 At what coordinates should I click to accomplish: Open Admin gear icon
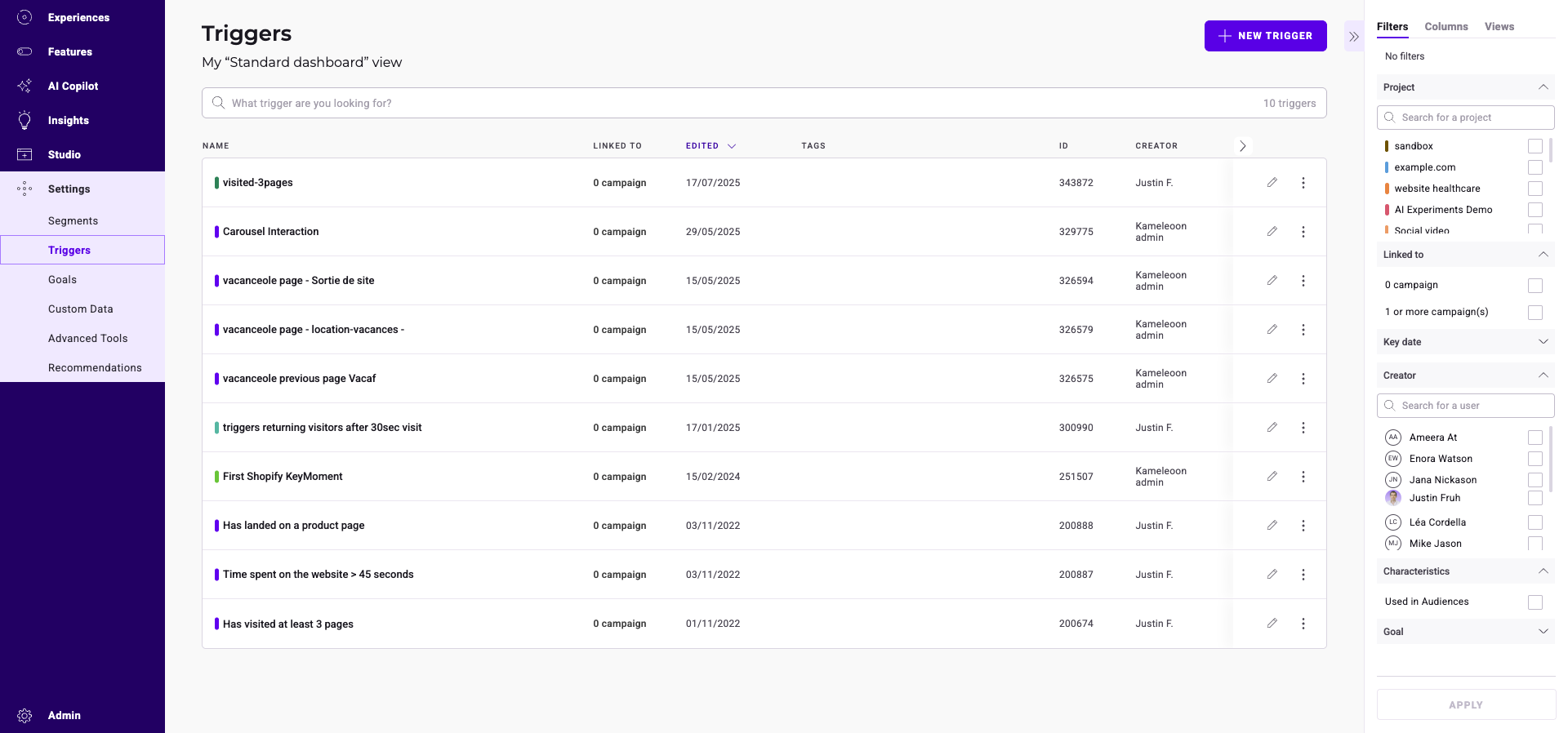24,715
